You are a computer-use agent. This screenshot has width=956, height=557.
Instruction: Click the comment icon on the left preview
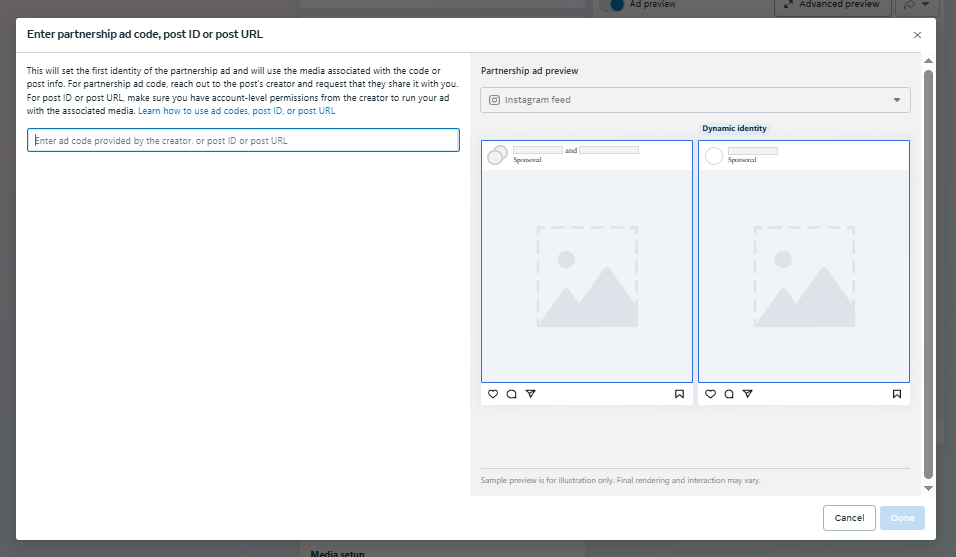511,394
